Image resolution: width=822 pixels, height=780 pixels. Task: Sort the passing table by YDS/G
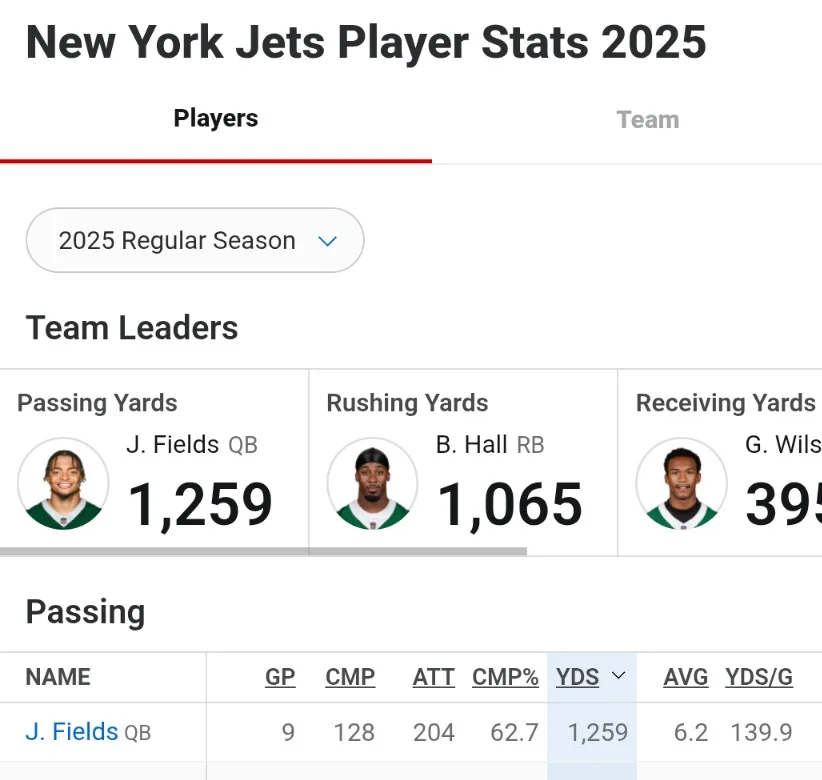[757, 677]
